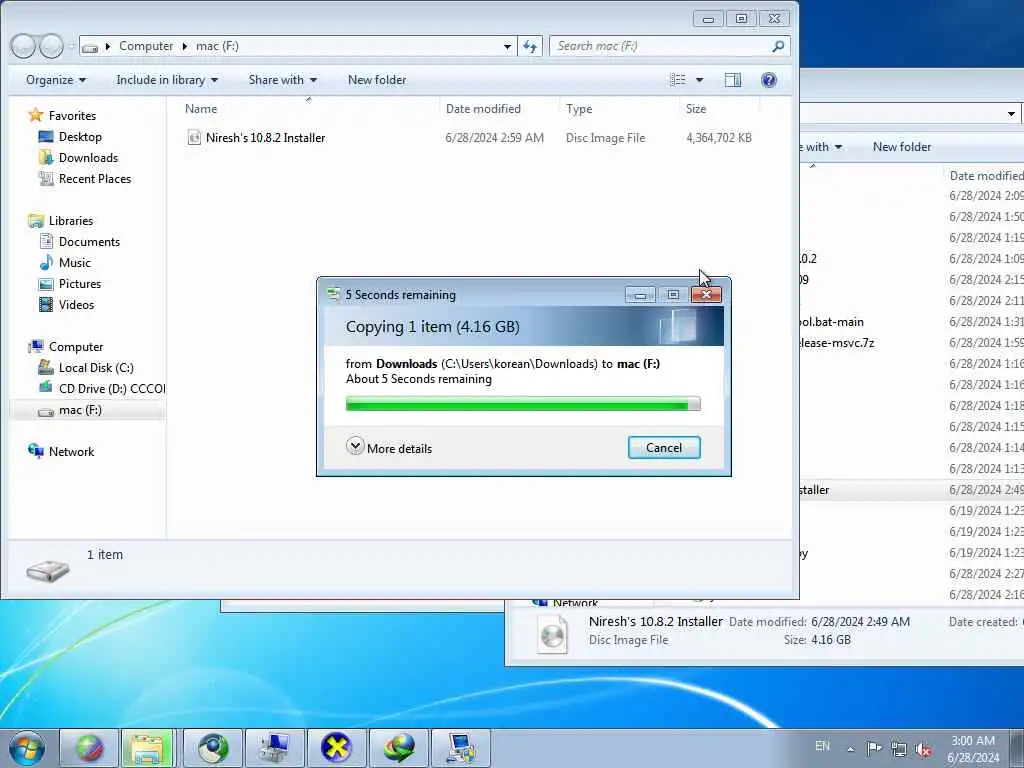Click the Pictures library icon

[46, 283]
